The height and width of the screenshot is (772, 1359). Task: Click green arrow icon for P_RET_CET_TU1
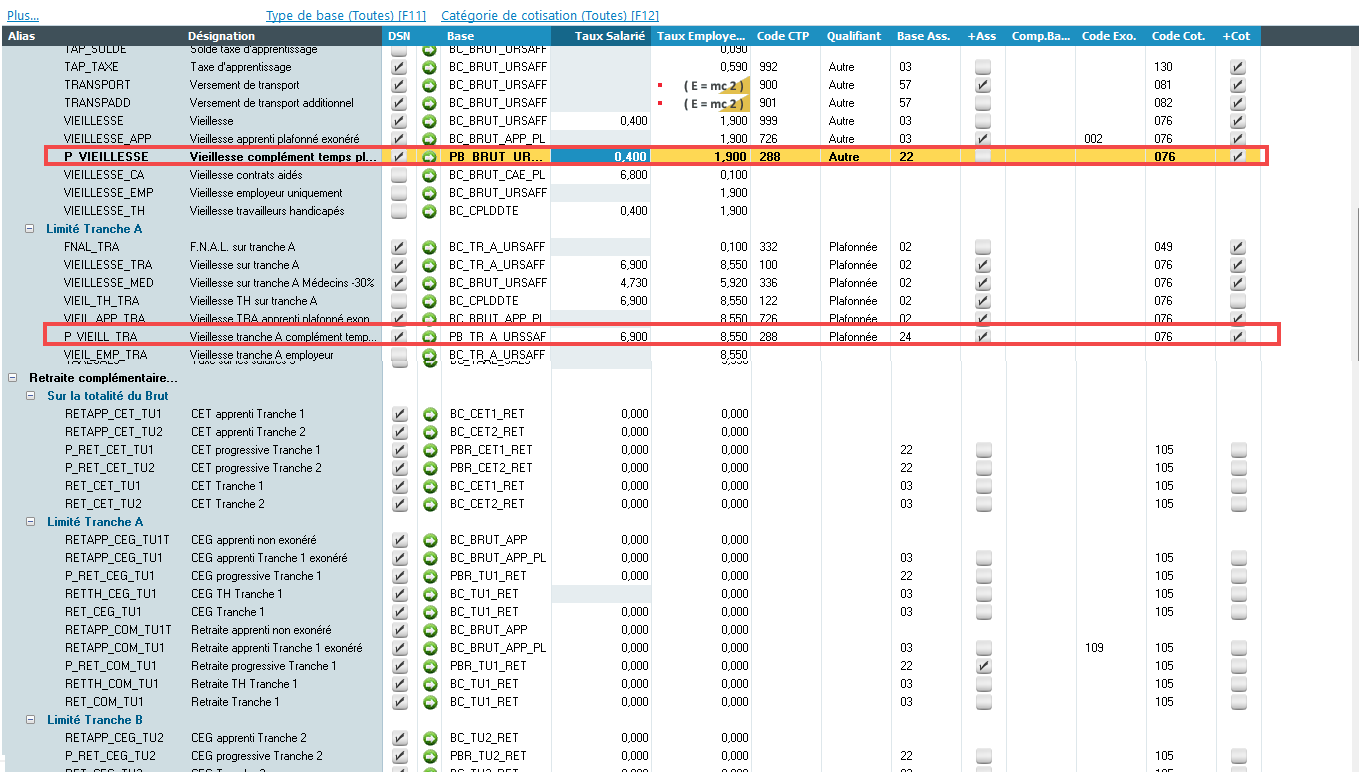click(430, 450)
